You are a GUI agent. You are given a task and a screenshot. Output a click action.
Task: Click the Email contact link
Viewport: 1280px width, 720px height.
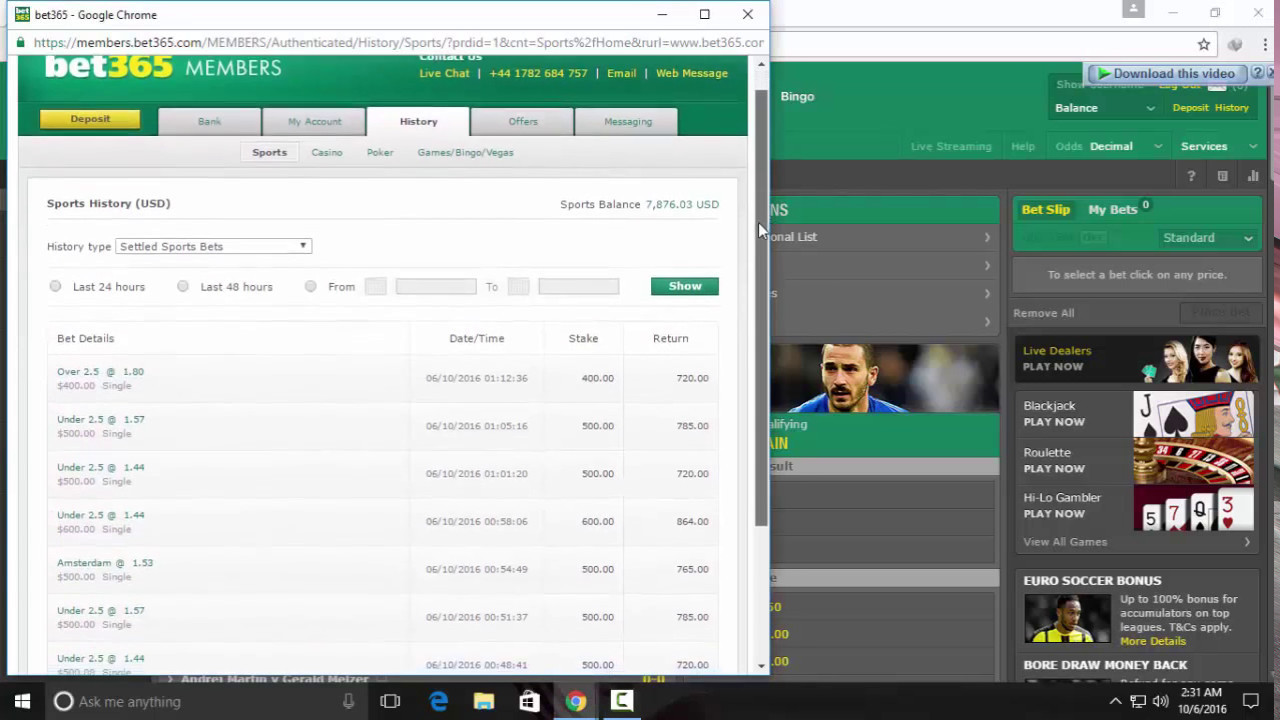point(621,73)
